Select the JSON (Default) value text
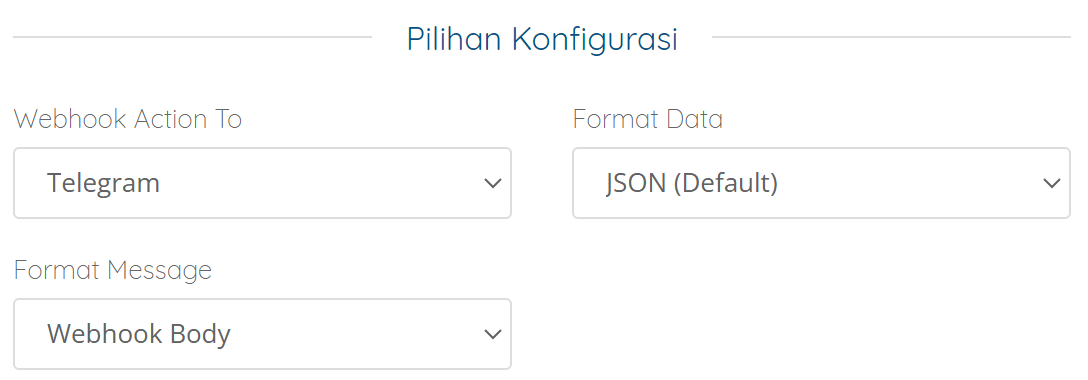The width and height of the screenshot is (1088, 380). pyautogui.click(x=692, y=184)
